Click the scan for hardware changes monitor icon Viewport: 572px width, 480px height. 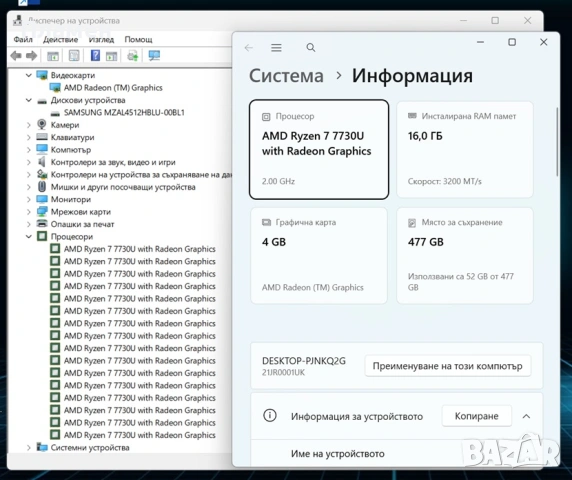coord(154,55)
